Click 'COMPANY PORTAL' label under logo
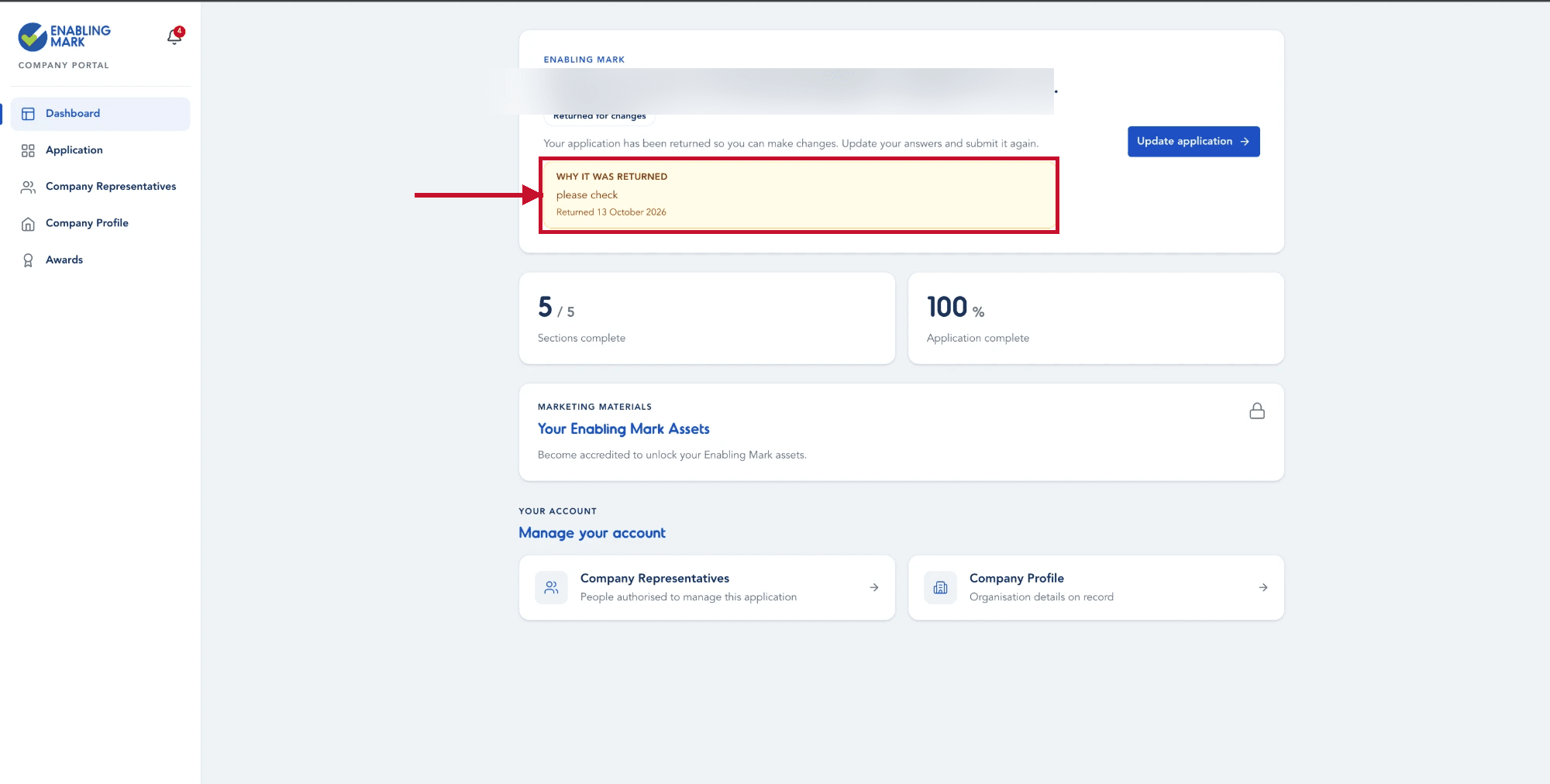 click(64, 65)
